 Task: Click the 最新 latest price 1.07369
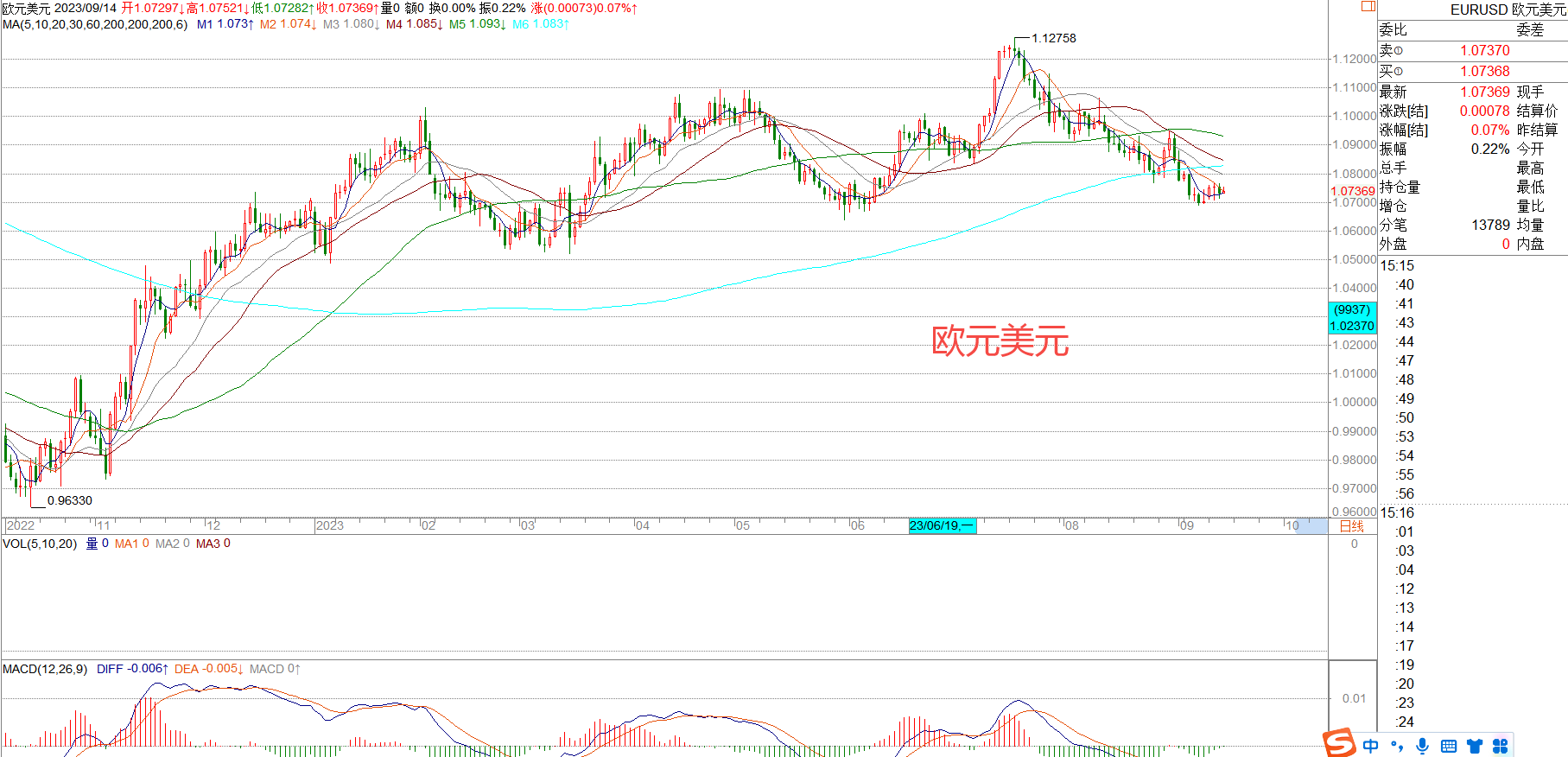tap(1485, 92)
